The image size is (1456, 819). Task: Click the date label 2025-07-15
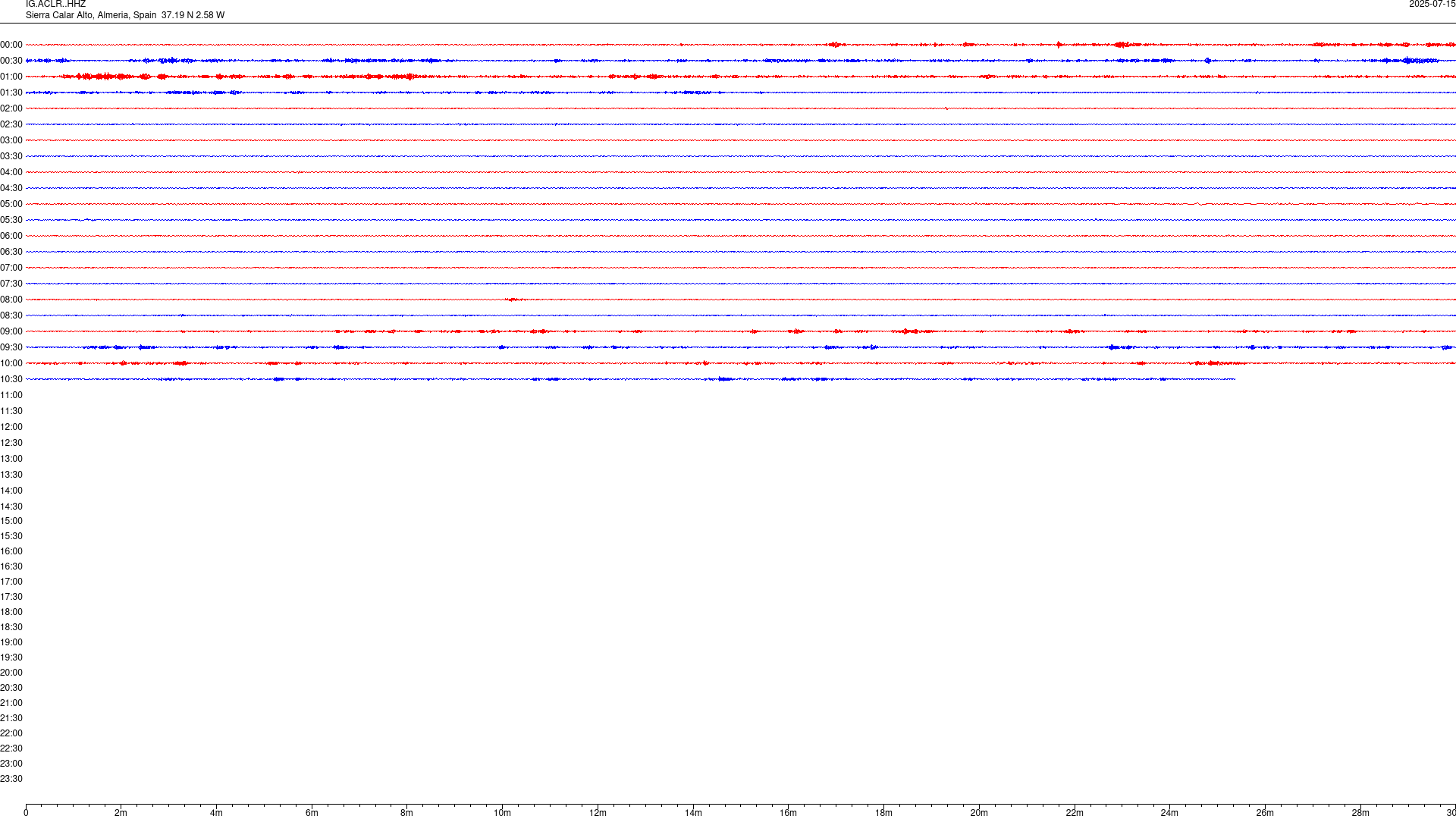(x=1432, y=5)
